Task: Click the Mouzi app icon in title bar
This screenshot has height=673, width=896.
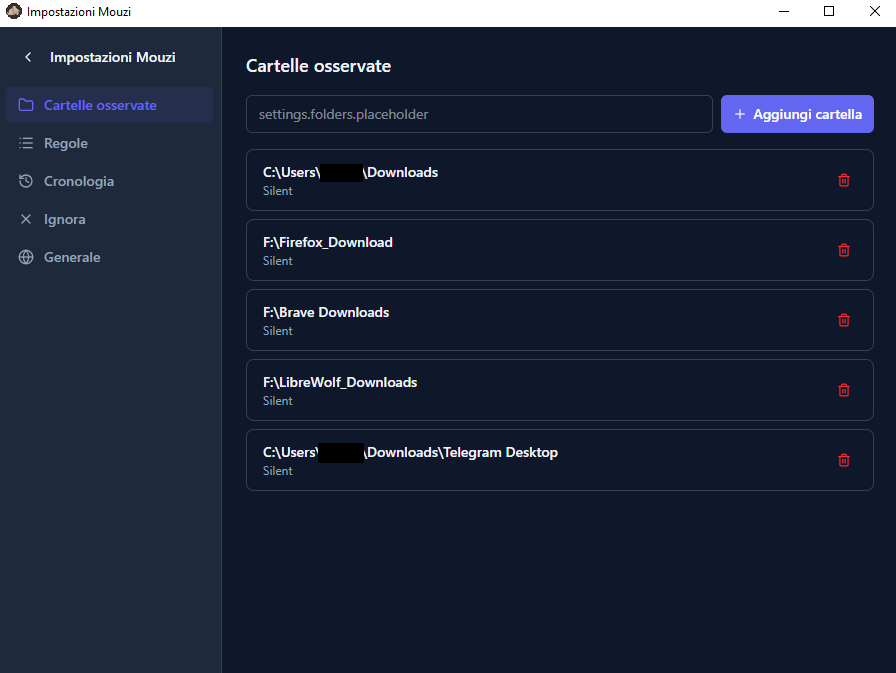Action: (13, 11)
